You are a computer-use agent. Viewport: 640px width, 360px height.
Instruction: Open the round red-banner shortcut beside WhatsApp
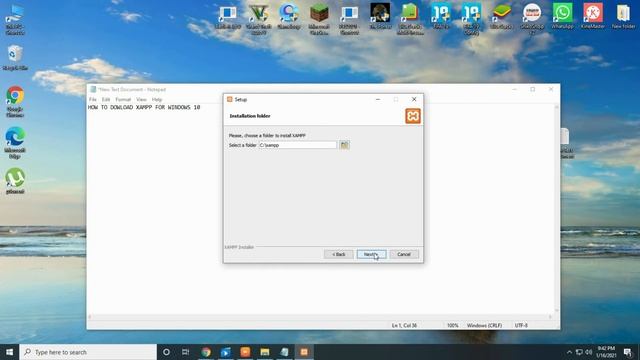coord(532,18)
